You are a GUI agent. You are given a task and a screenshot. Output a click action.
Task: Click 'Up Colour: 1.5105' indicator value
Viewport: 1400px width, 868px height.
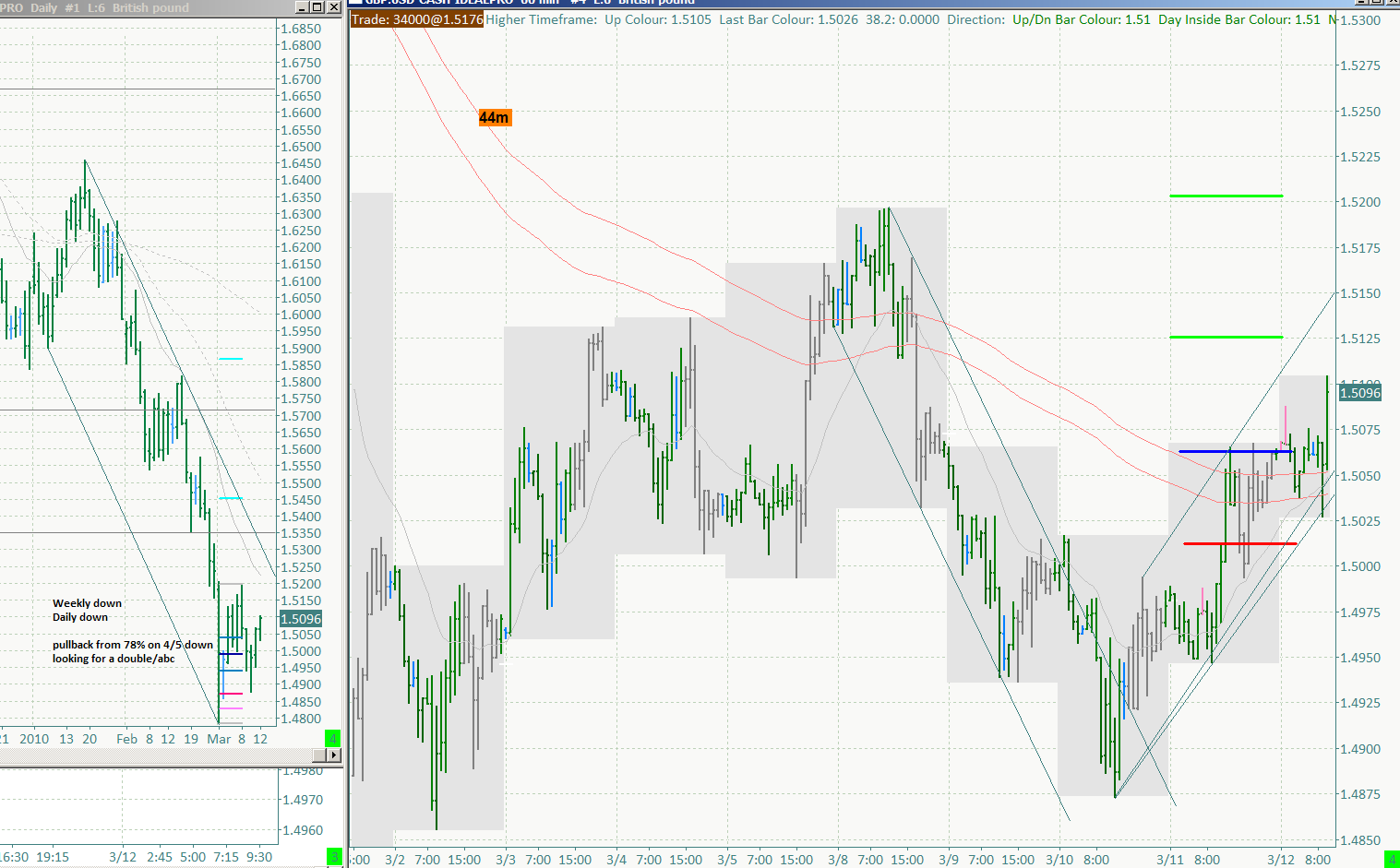pyautogui.click(x=658, y=19)
